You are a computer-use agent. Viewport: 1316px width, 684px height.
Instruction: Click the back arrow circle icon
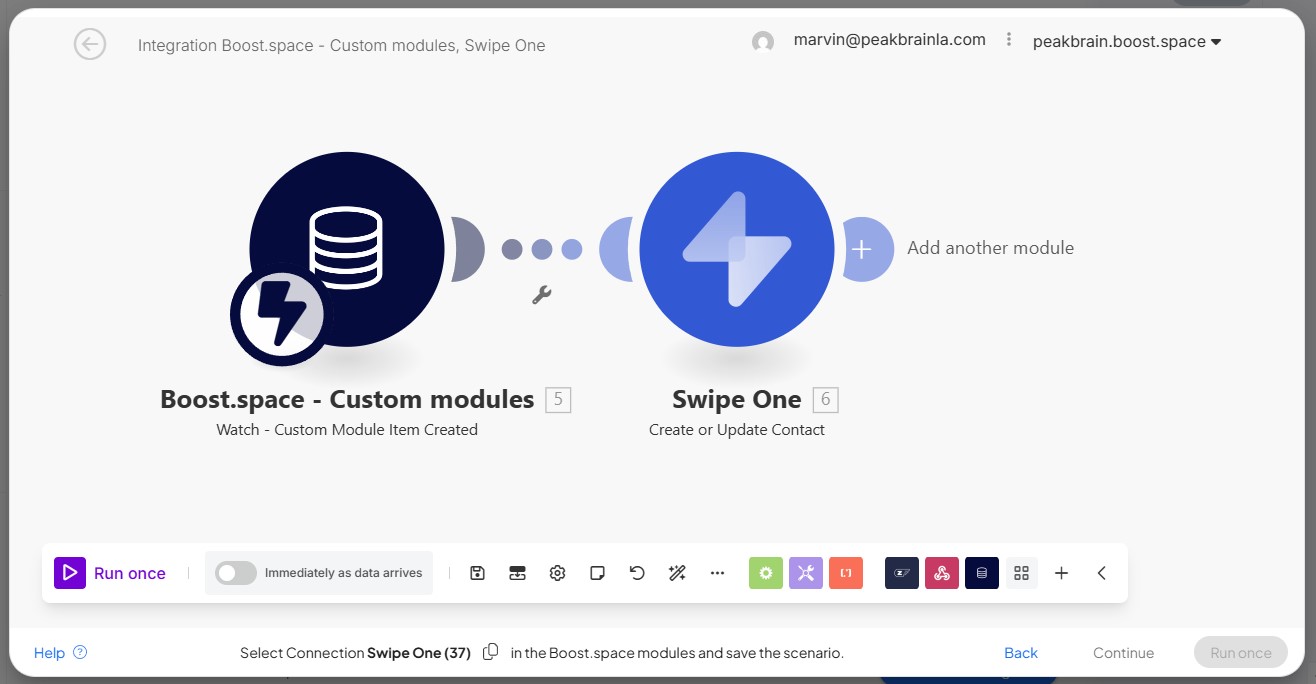pyautogui.click(x=90, y=44)
